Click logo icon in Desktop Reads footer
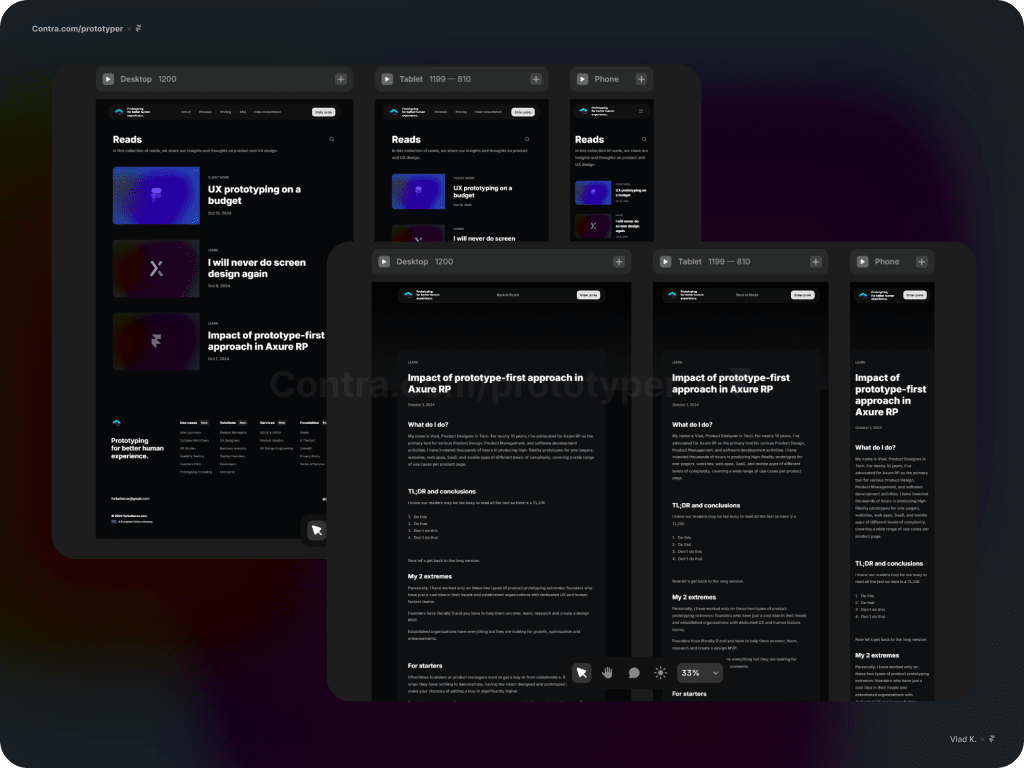 click(x=116, y=423)
